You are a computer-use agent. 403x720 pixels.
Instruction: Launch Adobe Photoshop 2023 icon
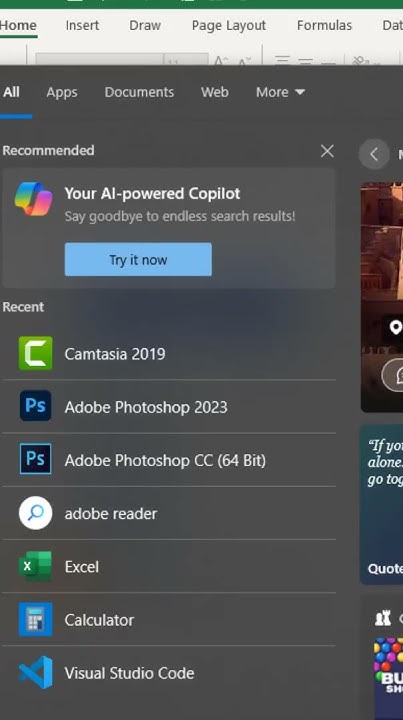pos(35,406)
